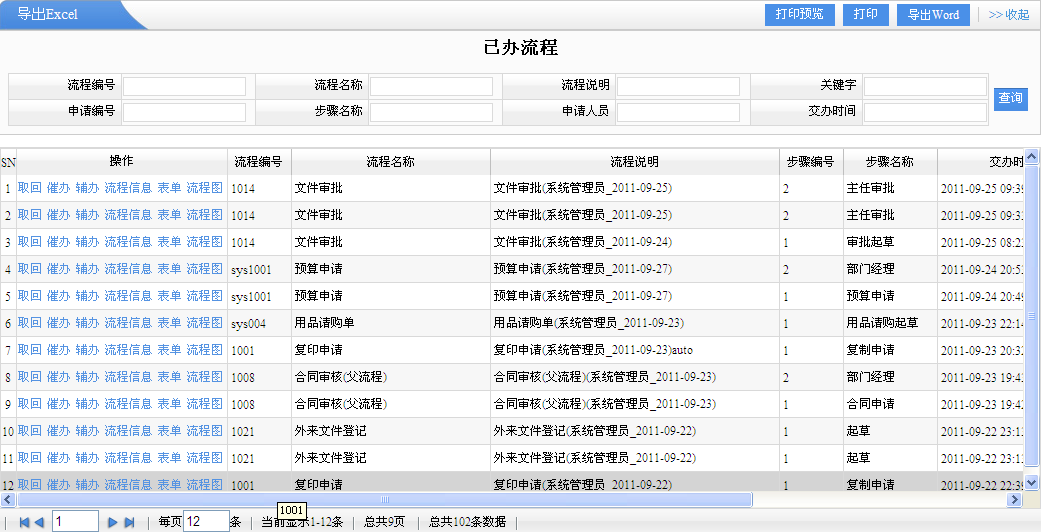Image resolution: width=1046 pixels, height=532 pixels.
Task: Export the list with 导出Word button
Action: click(933, 15)
